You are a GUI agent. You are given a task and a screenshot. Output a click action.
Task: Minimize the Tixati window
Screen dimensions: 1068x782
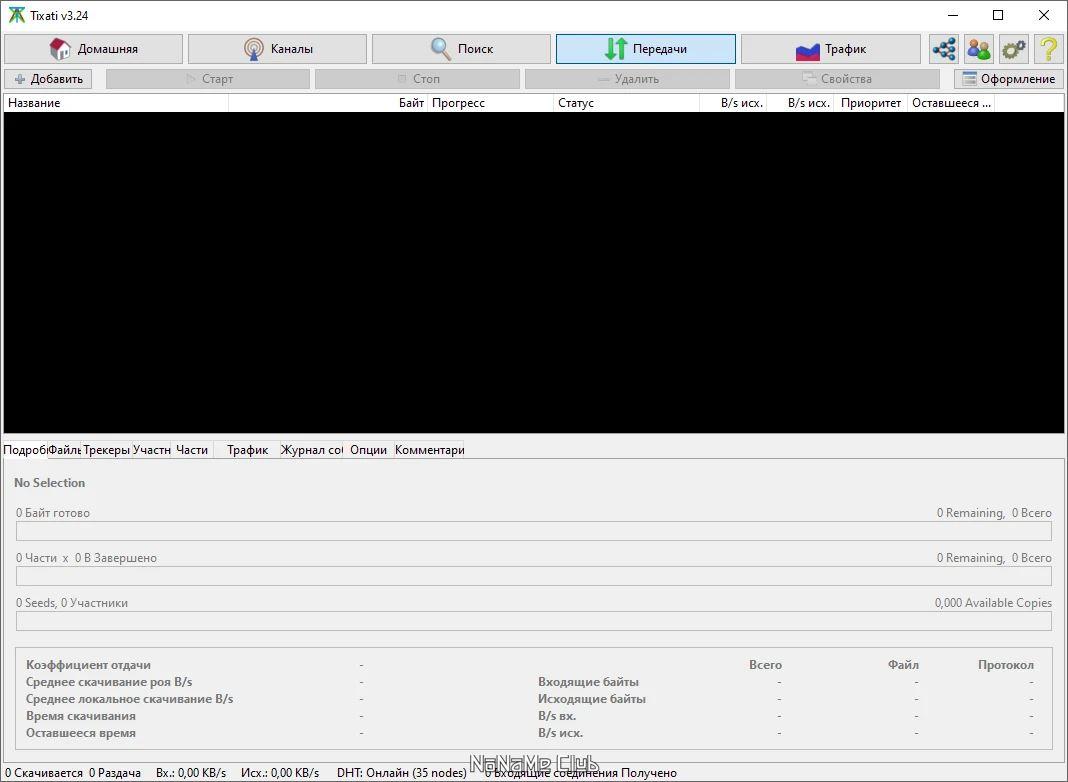(953, 15)
